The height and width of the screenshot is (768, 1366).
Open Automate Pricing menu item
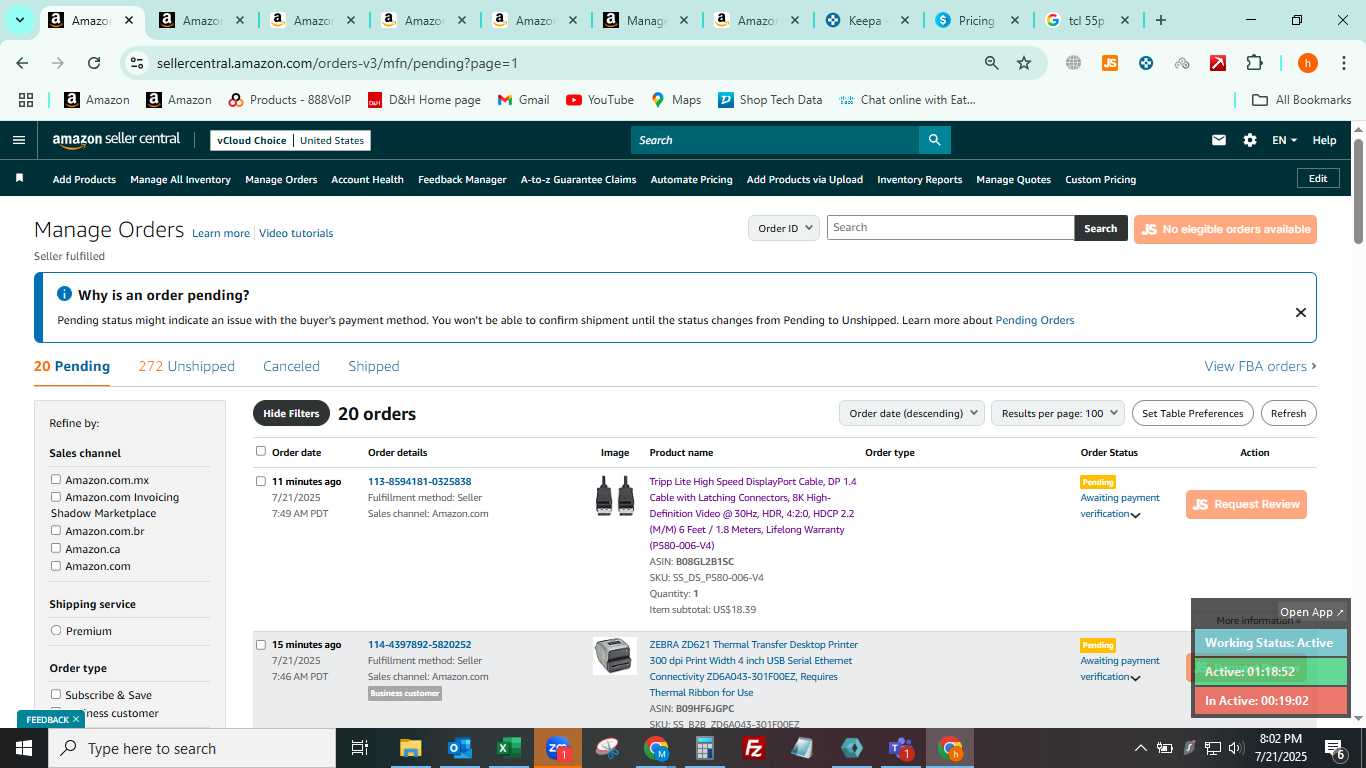click(691, 179)
